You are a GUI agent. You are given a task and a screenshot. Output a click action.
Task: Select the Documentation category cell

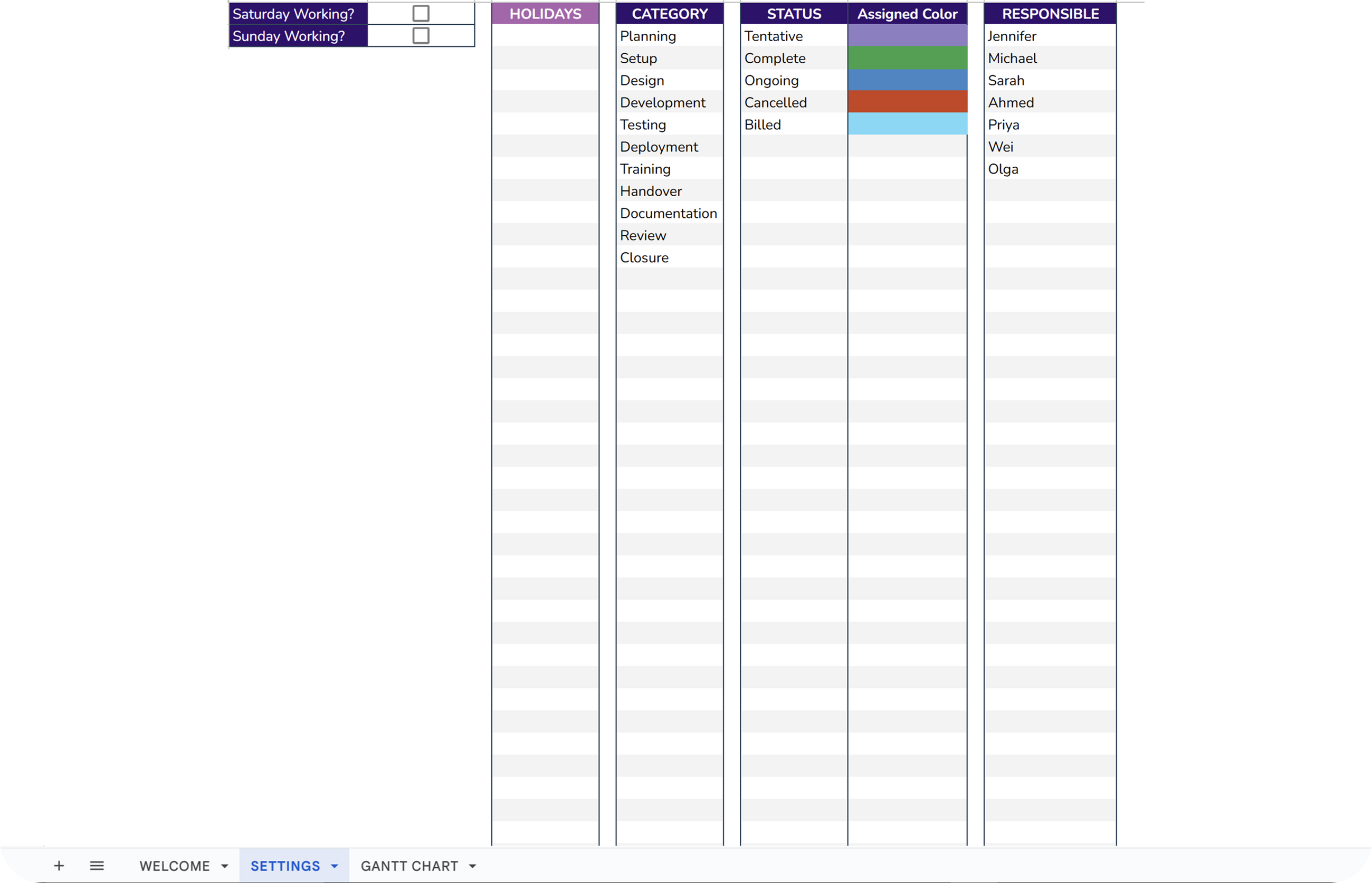pyautogui.click(x=669, y=213)
